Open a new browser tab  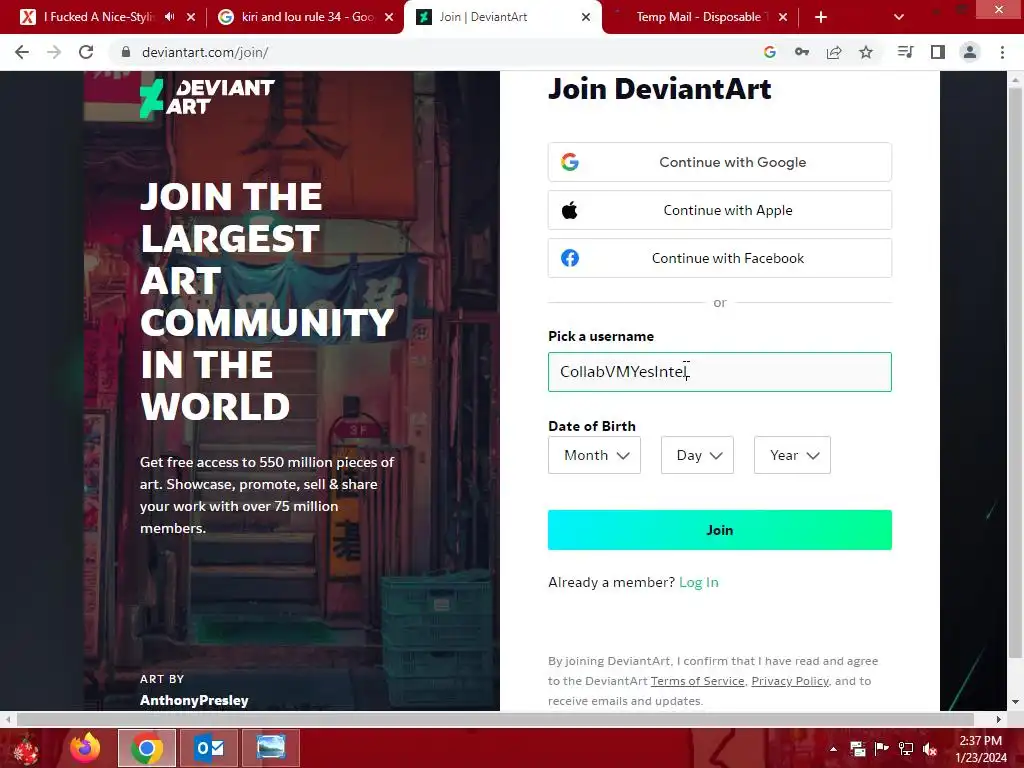click(821, 17)
